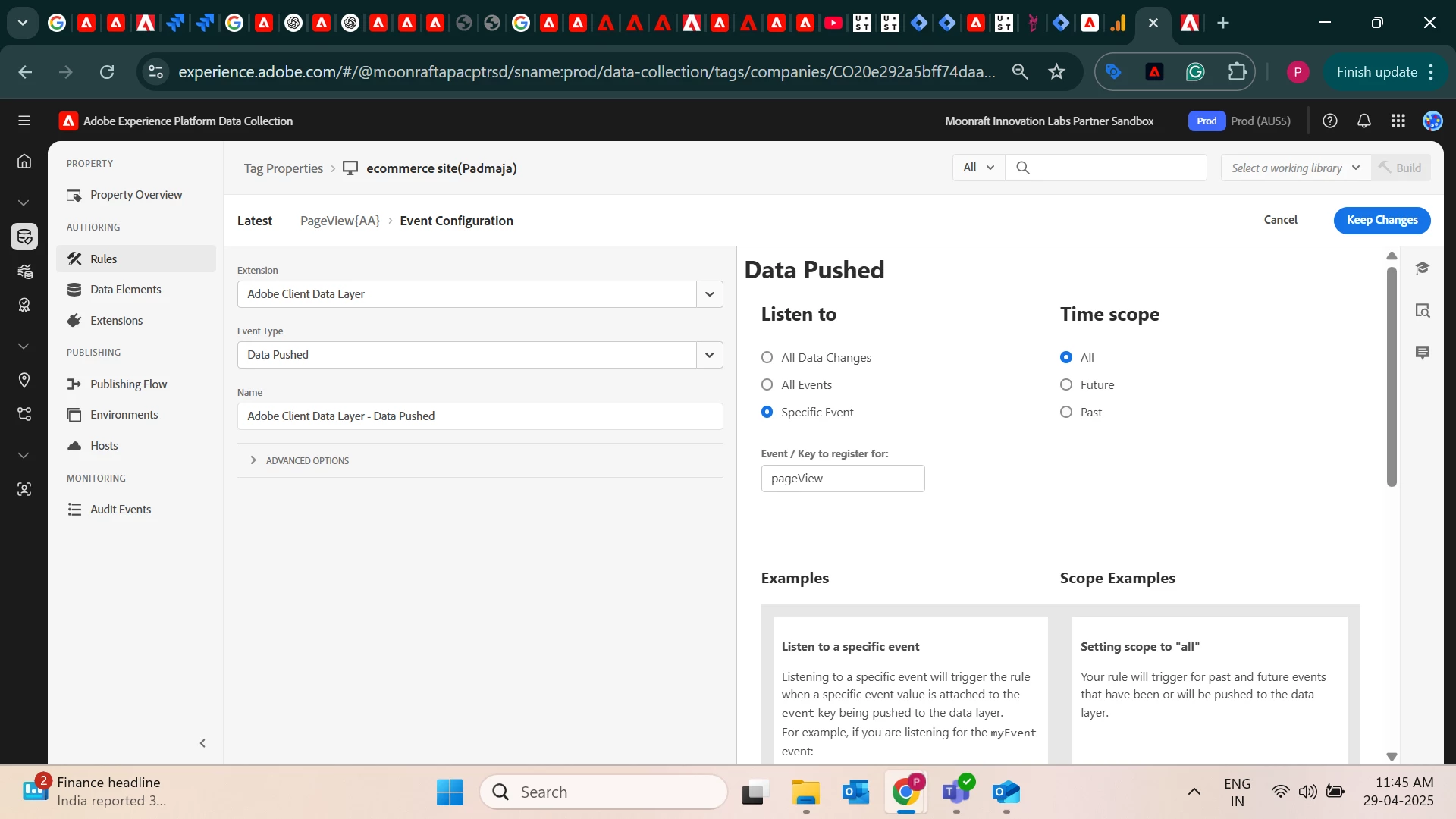
Task: Collapse the sidebar with left chevron
Action: (202, 743)
